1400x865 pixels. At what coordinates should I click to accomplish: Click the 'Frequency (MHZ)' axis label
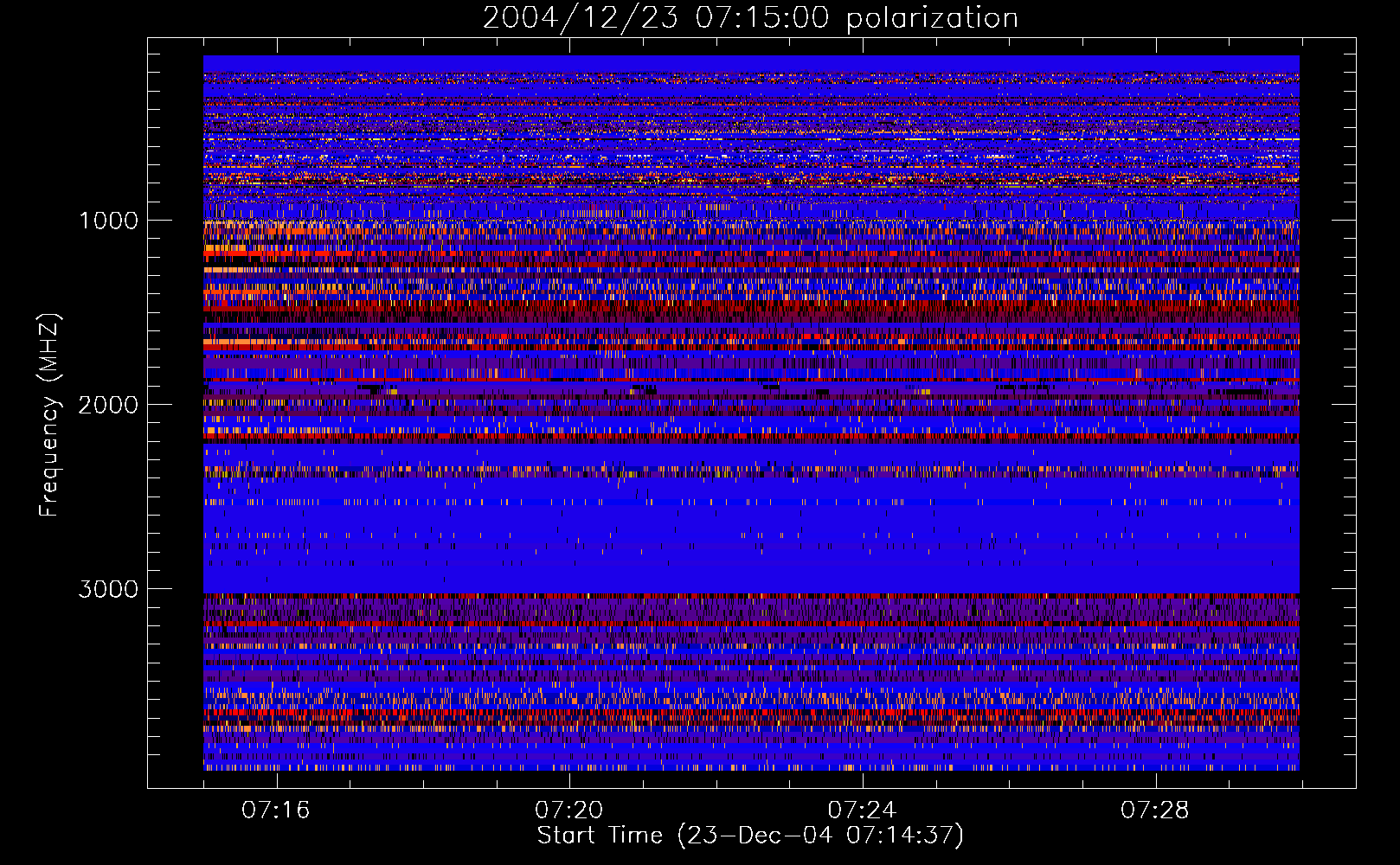(50, 415)
